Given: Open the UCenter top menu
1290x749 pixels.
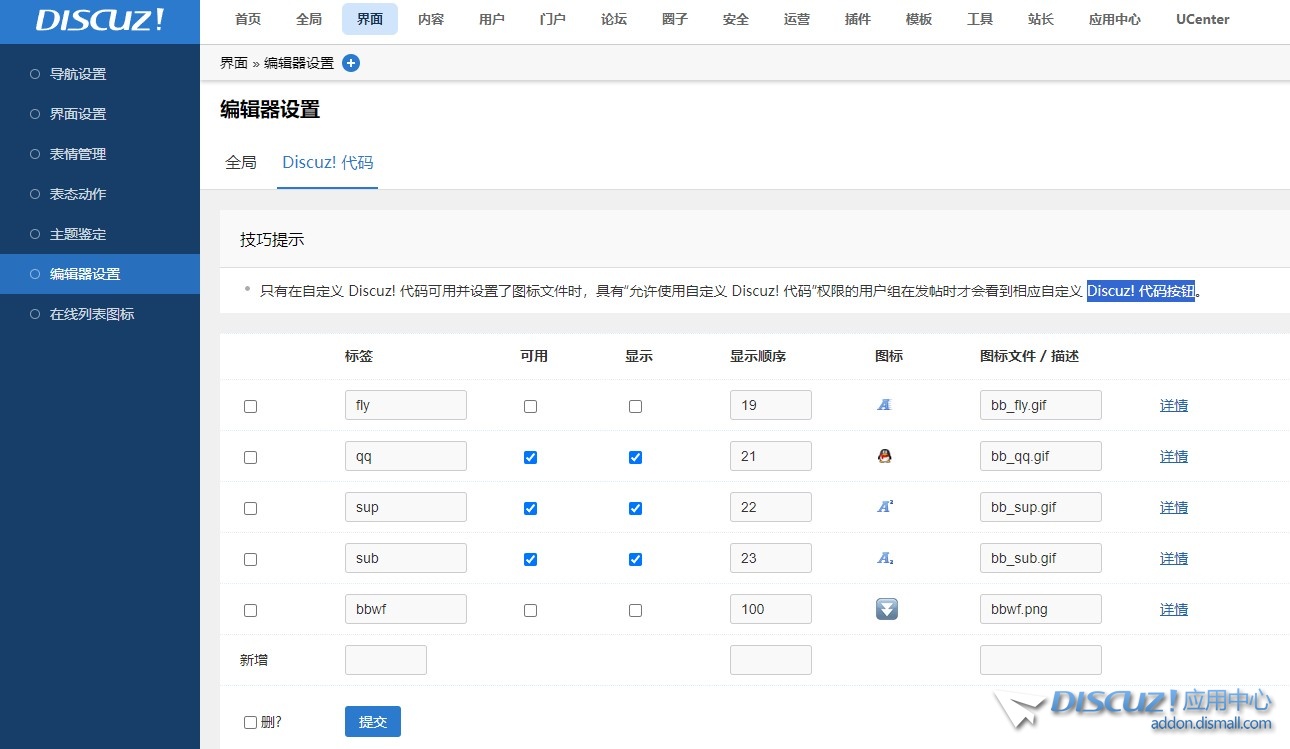Looking at the screenshot, I should pos(1203,19).
